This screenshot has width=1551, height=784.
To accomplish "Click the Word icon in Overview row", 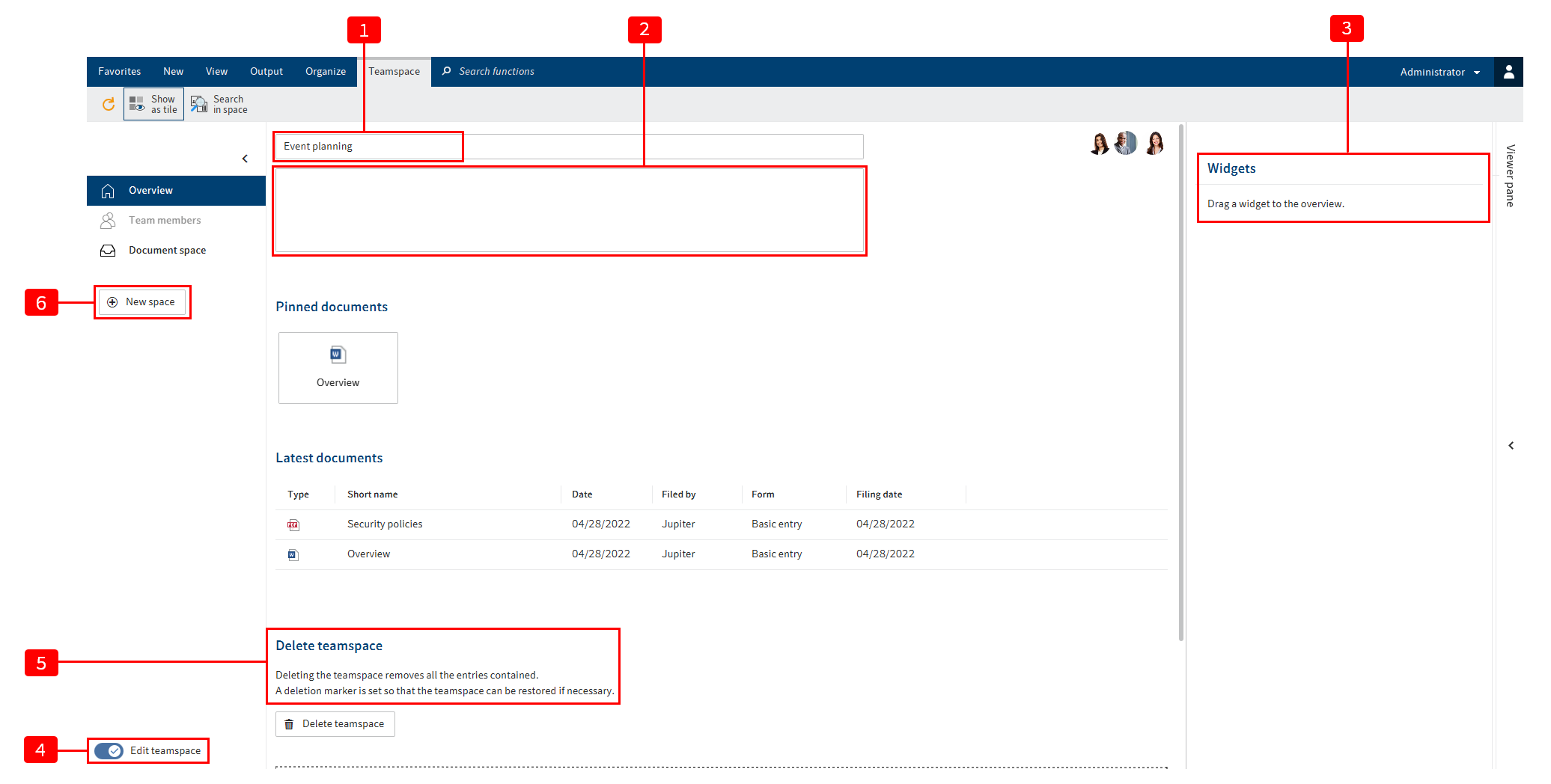I will click(293, 555).
